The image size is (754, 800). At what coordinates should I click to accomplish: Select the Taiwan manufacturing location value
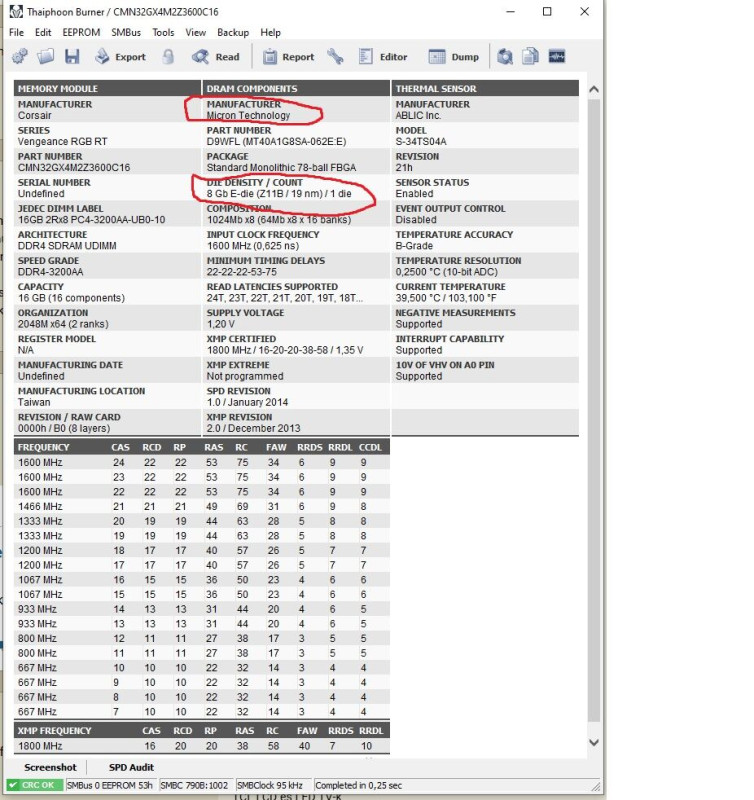pyautogui.click(x=34, y=403)
